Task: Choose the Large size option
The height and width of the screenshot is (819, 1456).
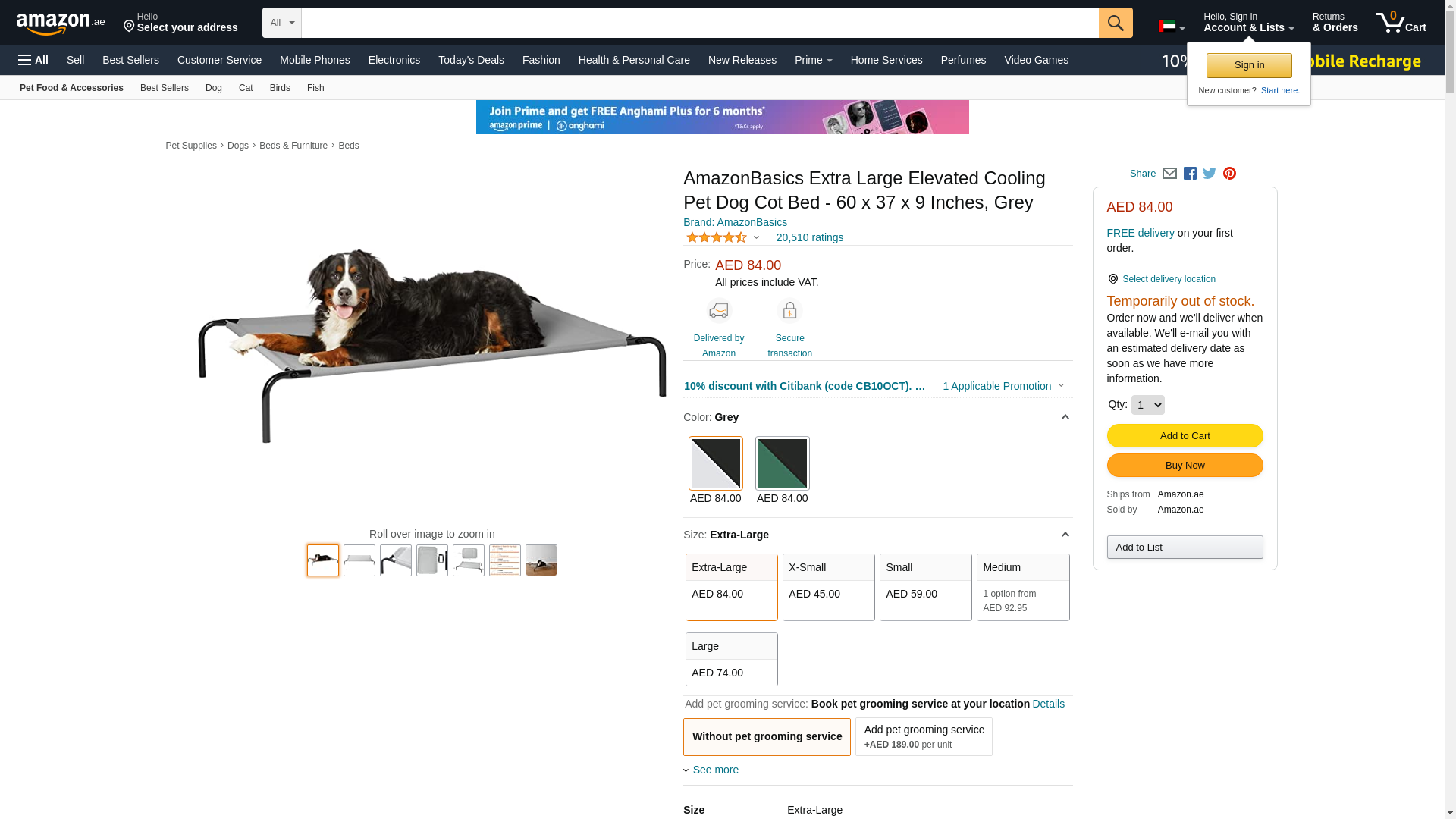Action: [731, 659]
